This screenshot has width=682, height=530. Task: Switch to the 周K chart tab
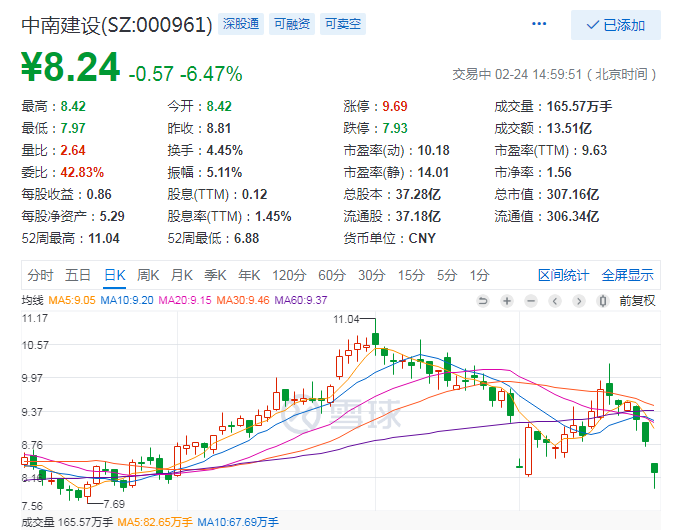148,275
